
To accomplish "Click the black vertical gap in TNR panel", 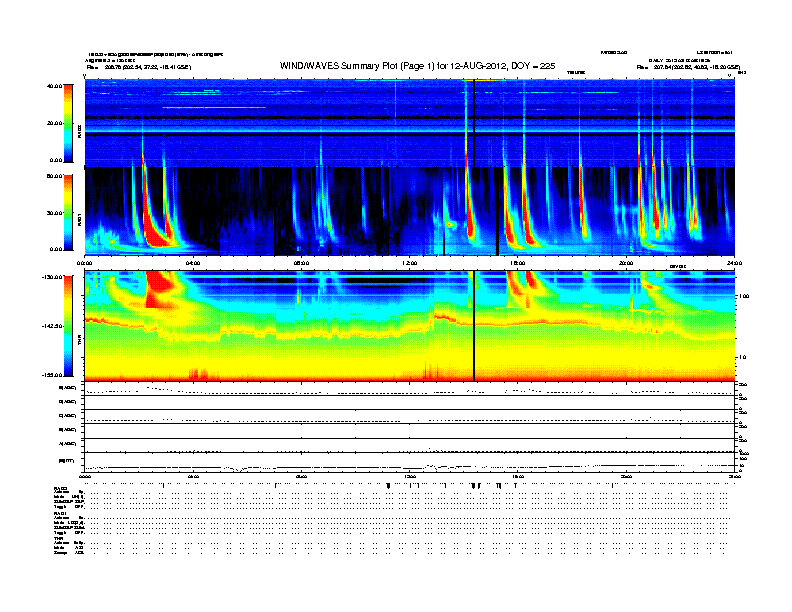I will [x=474, y=326].
